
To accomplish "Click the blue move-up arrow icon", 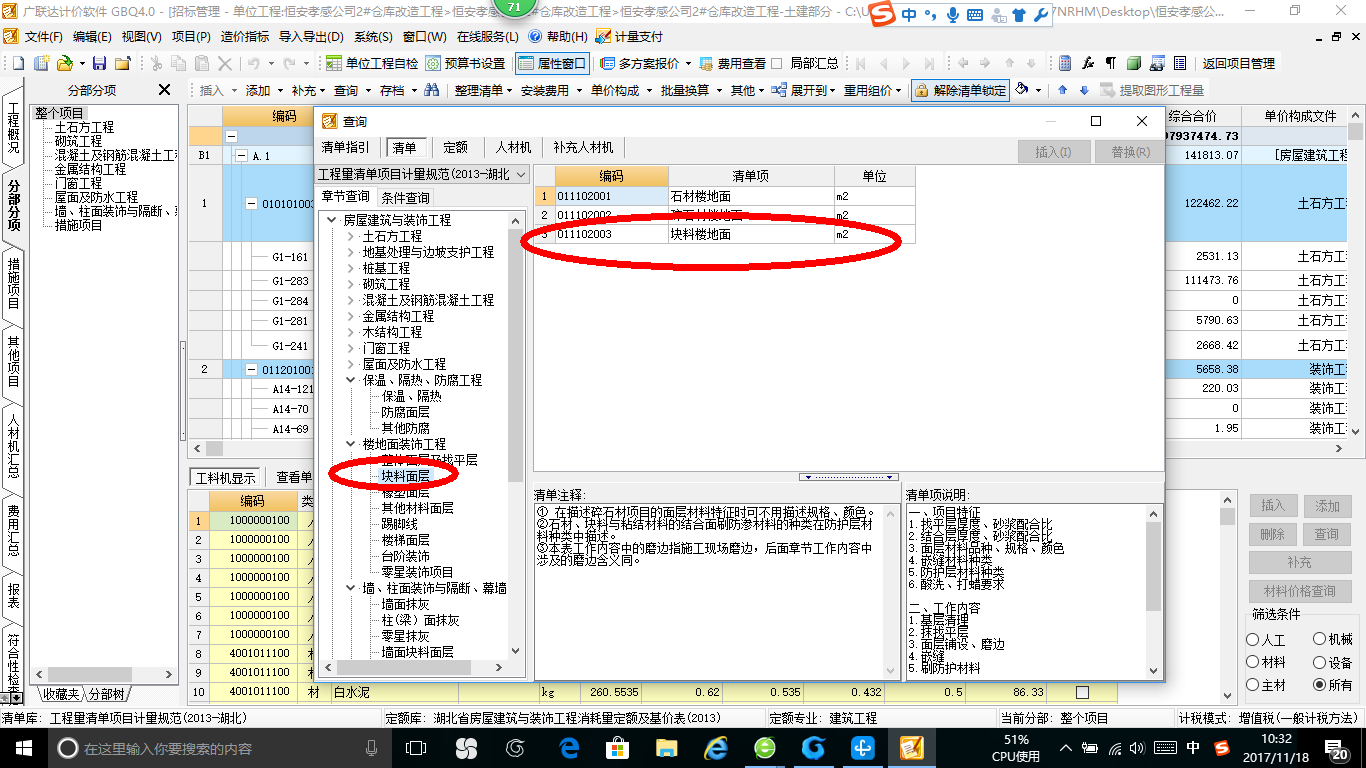I will click(1062, 90).
